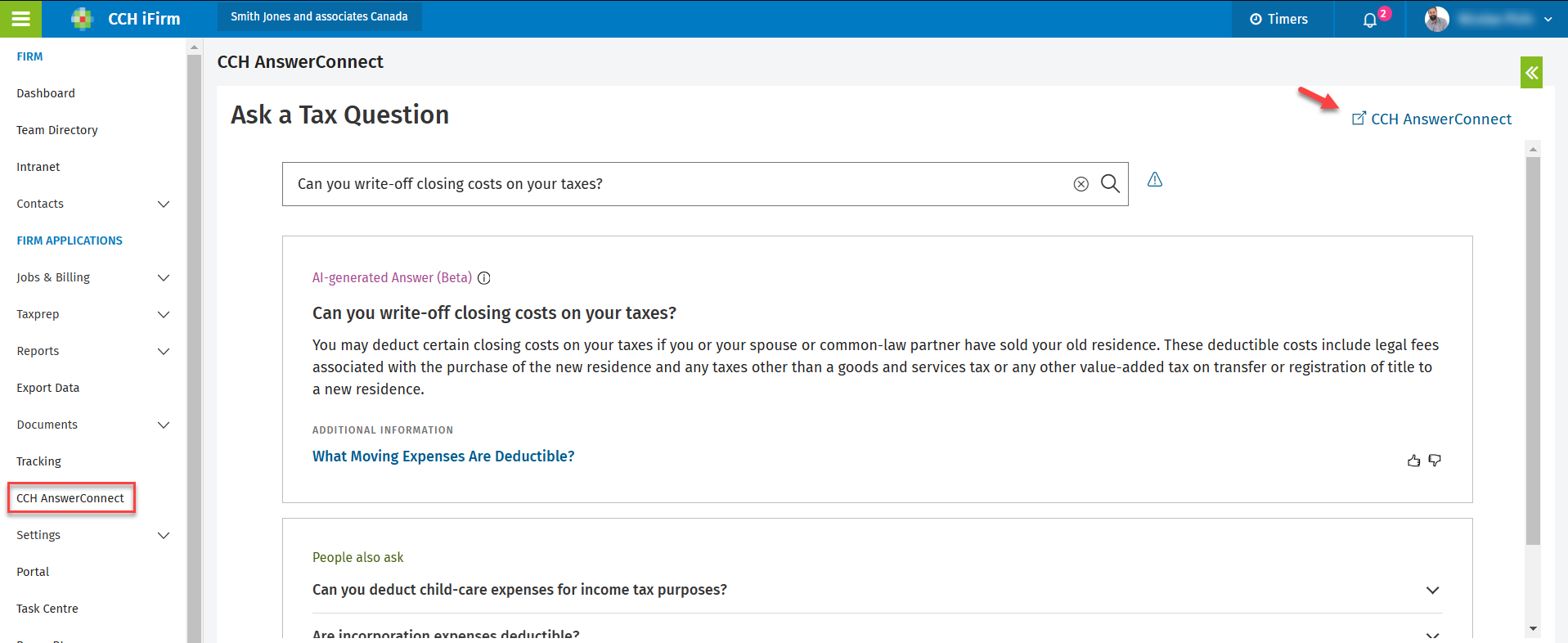The width and height of the screenshot is (1568, 643).
Task: Click the scroll-up arrow of content scrollbar
Action: pos(1533,149)
